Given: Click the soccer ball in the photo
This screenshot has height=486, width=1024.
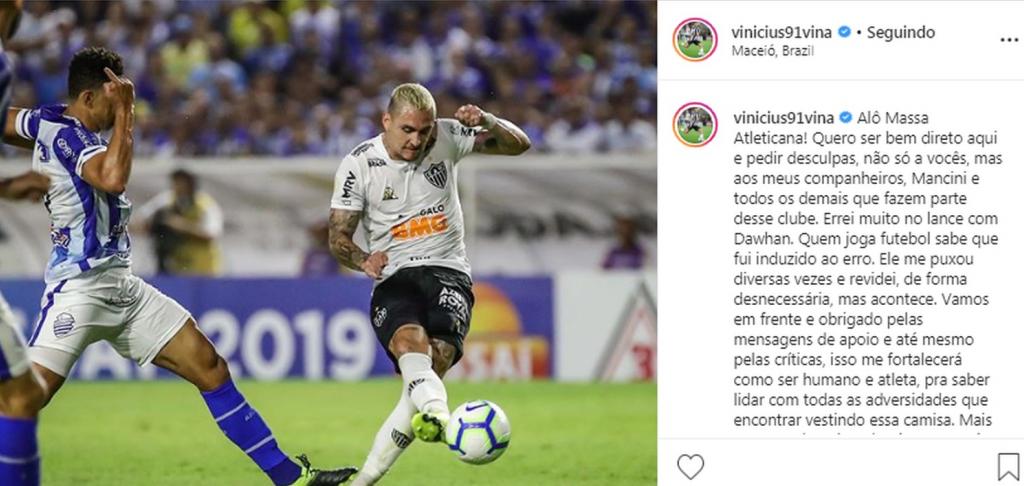Looking at the screenshot, I should pyautogui.click(x=477, y=432).
